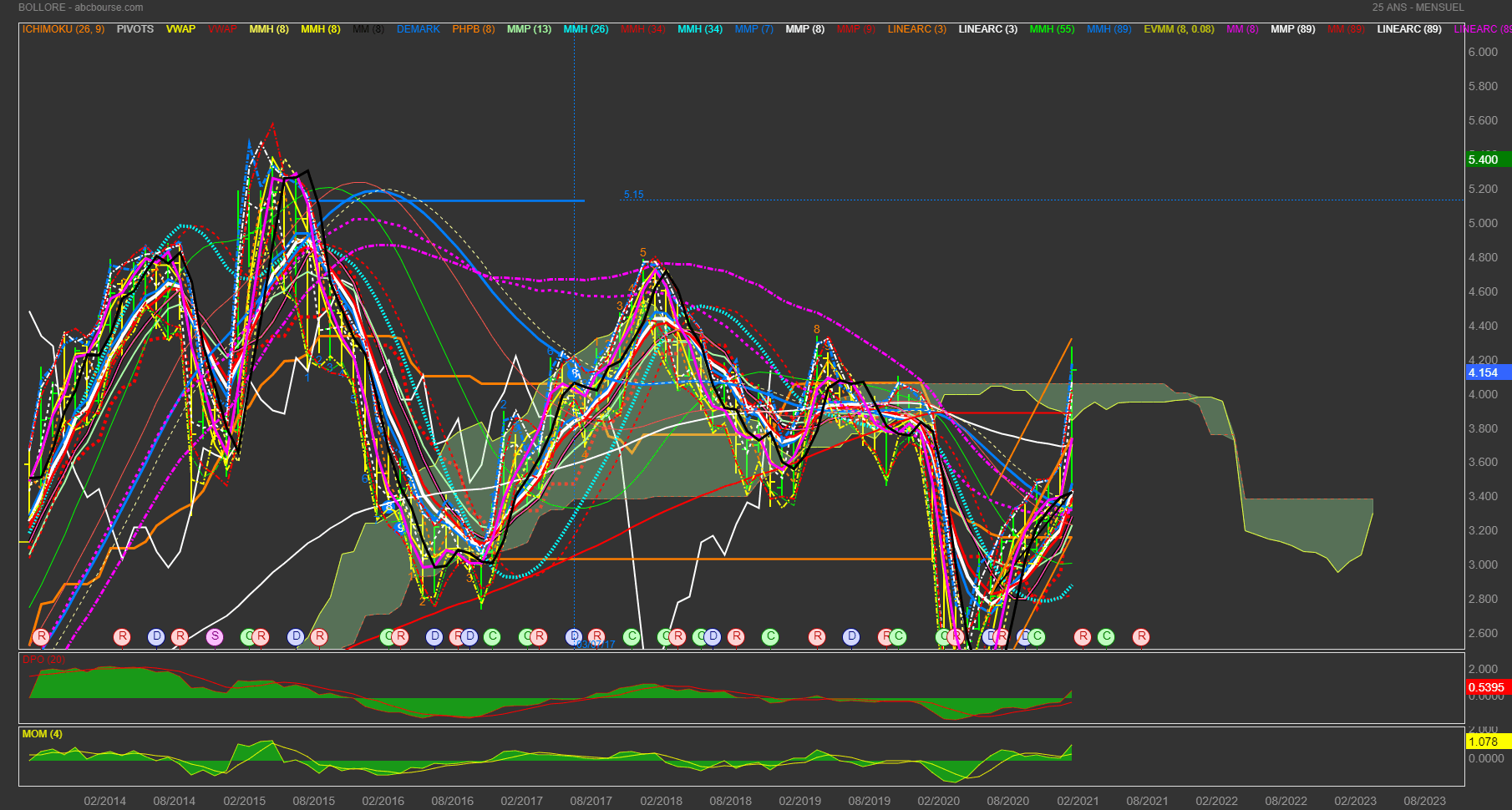Click the blue MMH (89) label
Screen dimensions: 1512x810
[1109, 29]
